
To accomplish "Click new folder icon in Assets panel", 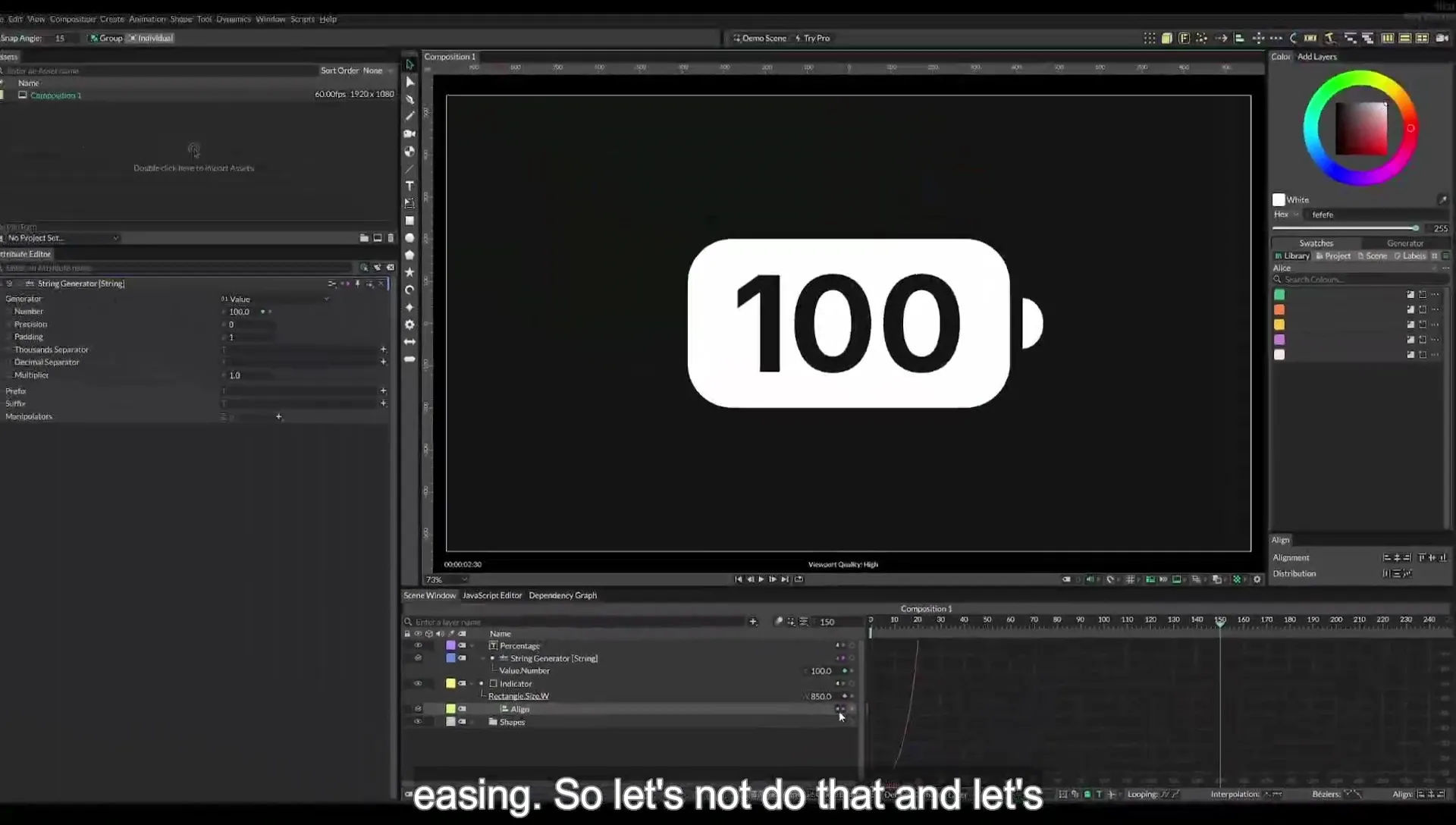I will pos(364,238).
